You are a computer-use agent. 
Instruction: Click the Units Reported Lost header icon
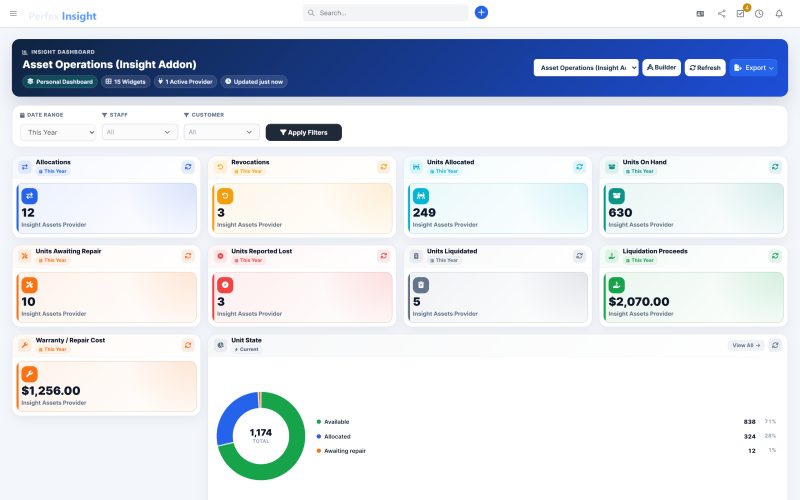point(220,256)
